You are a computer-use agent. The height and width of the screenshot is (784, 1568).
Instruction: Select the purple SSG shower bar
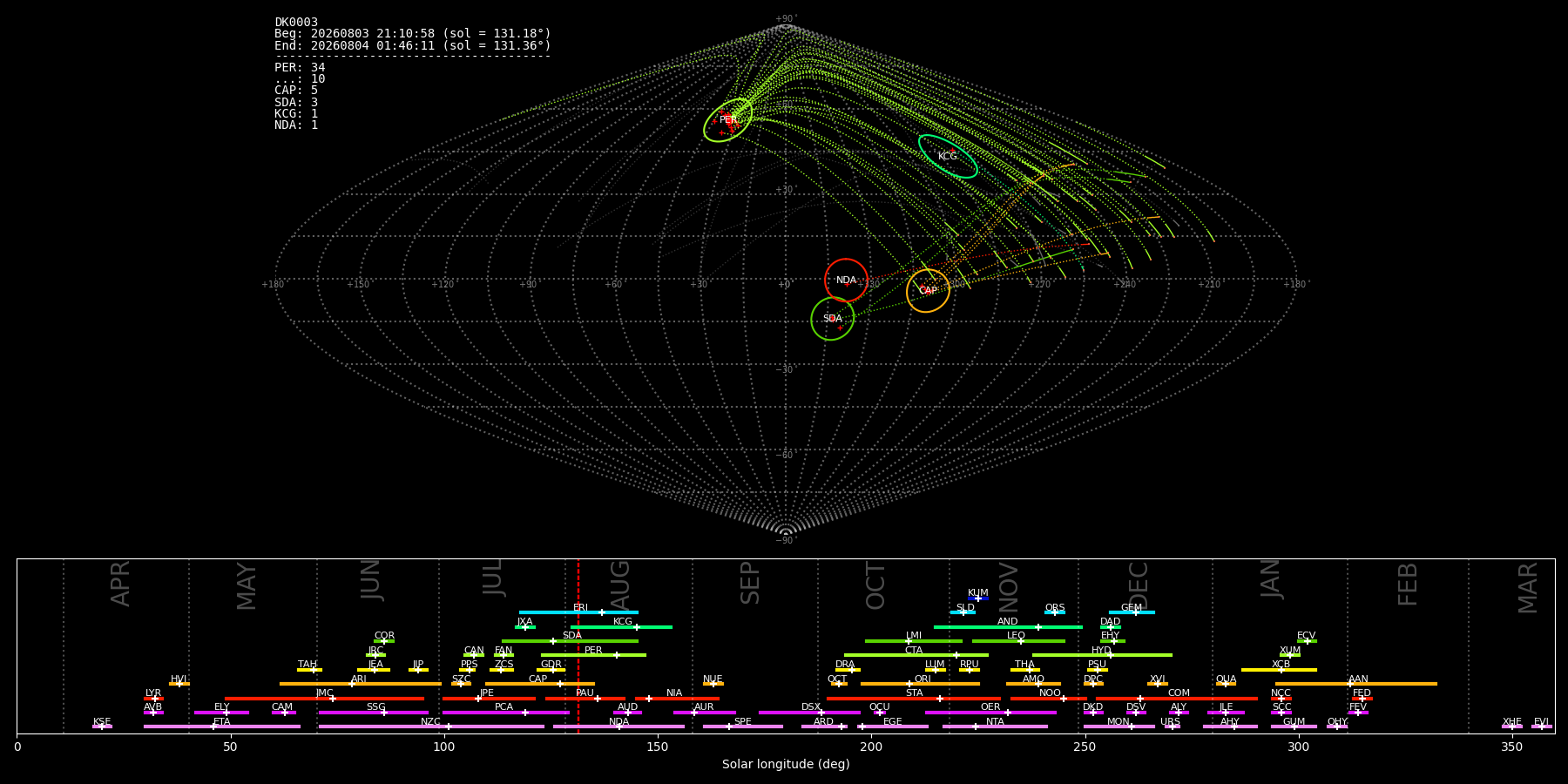tap(374, 713)
